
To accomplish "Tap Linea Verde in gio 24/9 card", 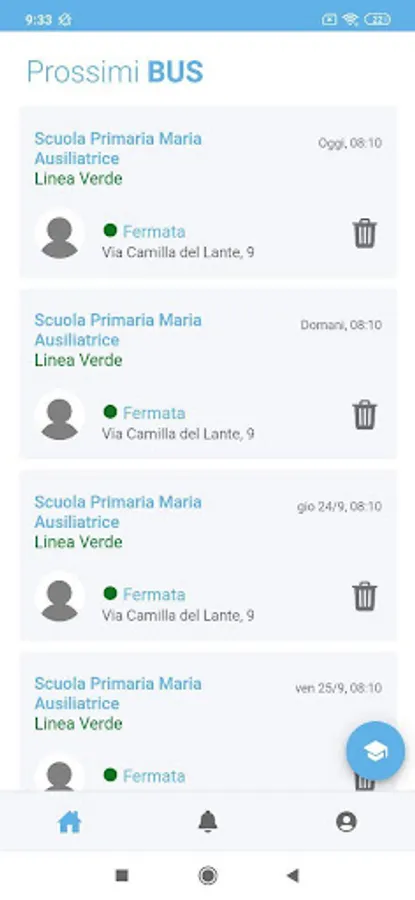I will (79, 542).
